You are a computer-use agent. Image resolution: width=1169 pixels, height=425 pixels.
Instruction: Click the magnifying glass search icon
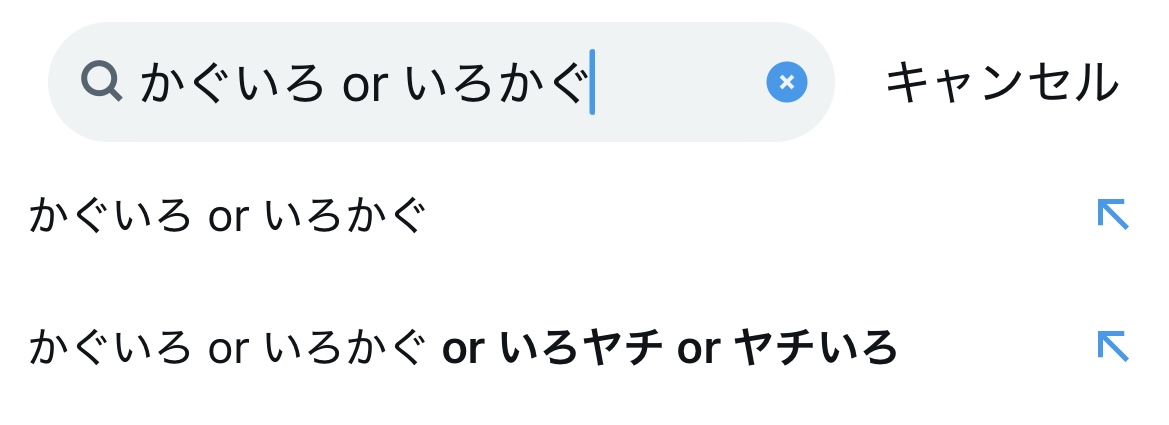click(101, 81)
